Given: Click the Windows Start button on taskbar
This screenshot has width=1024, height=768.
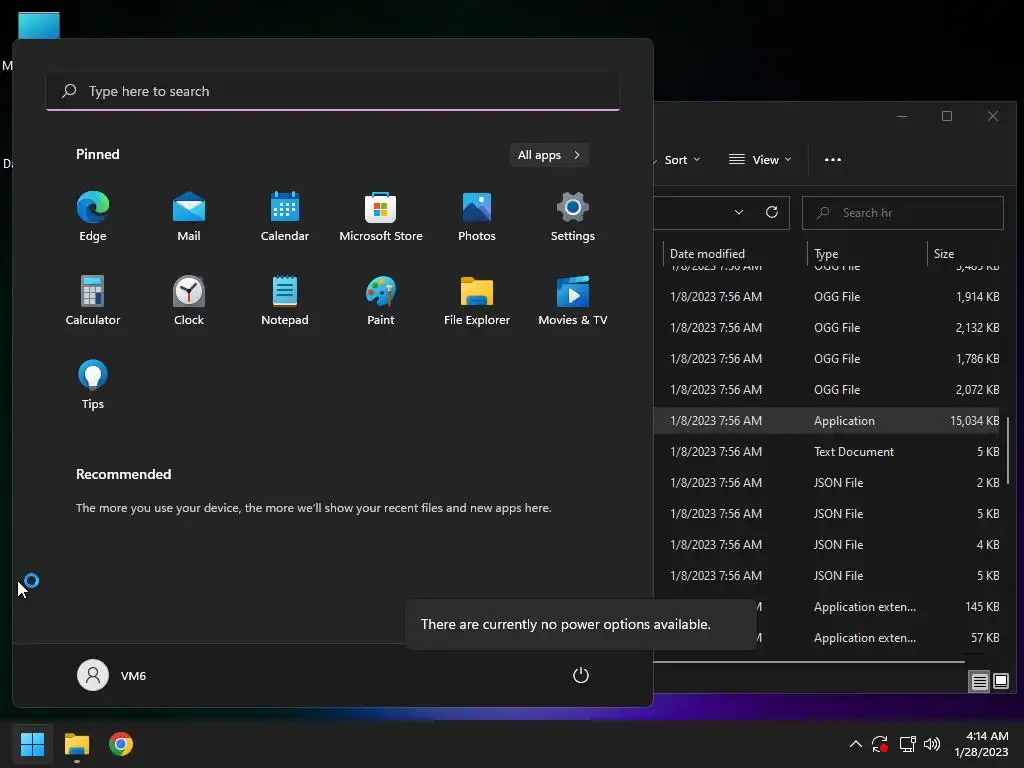Looking at the screenshot, I should pos(32,744).
